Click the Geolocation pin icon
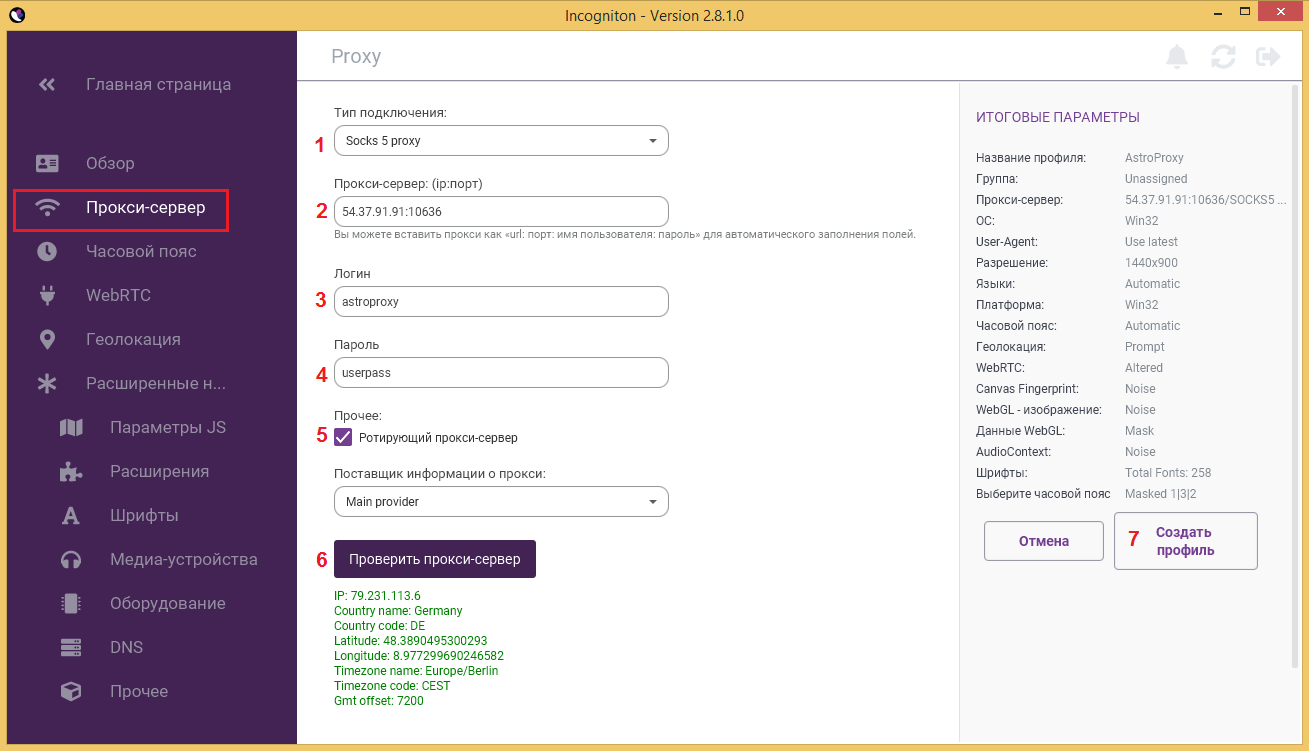Screen dimensions: 1309x751 (47, 339)
